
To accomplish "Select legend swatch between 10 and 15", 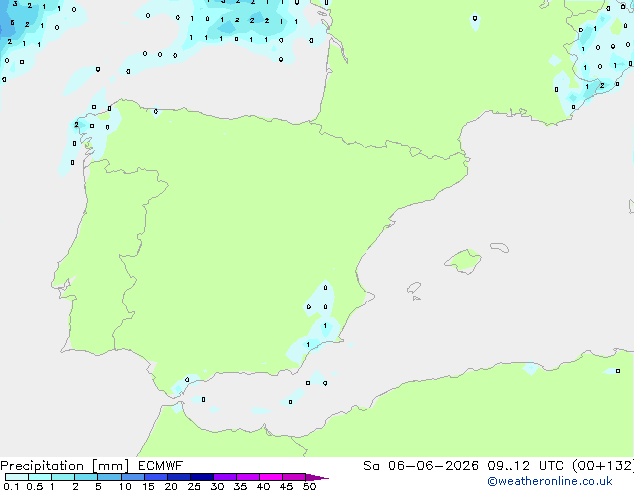I will [132, 477].
